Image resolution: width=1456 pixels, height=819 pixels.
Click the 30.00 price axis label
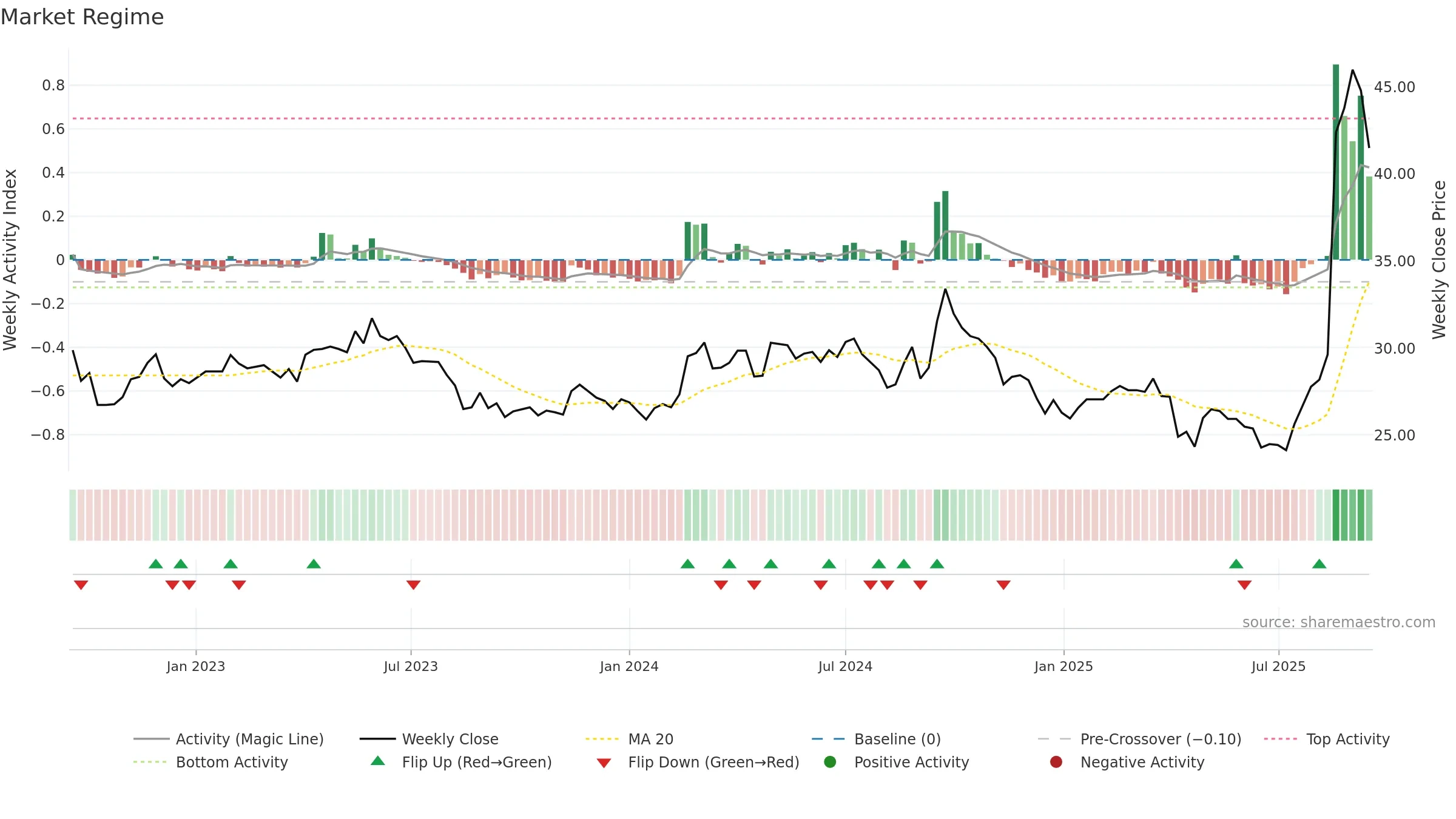1395,348
